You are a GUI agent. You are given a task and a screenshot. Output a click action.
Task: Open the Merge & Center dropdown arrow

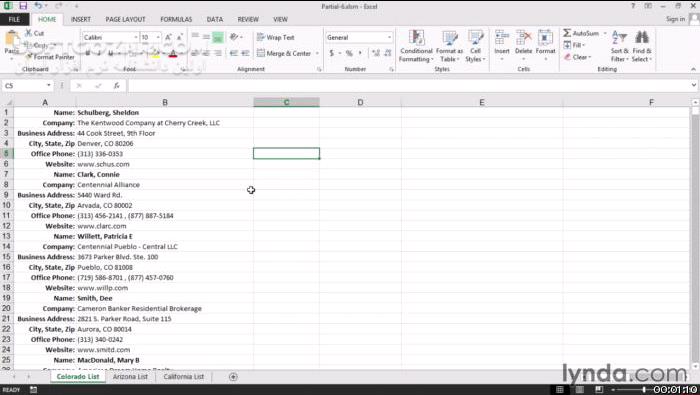(317, 53)
